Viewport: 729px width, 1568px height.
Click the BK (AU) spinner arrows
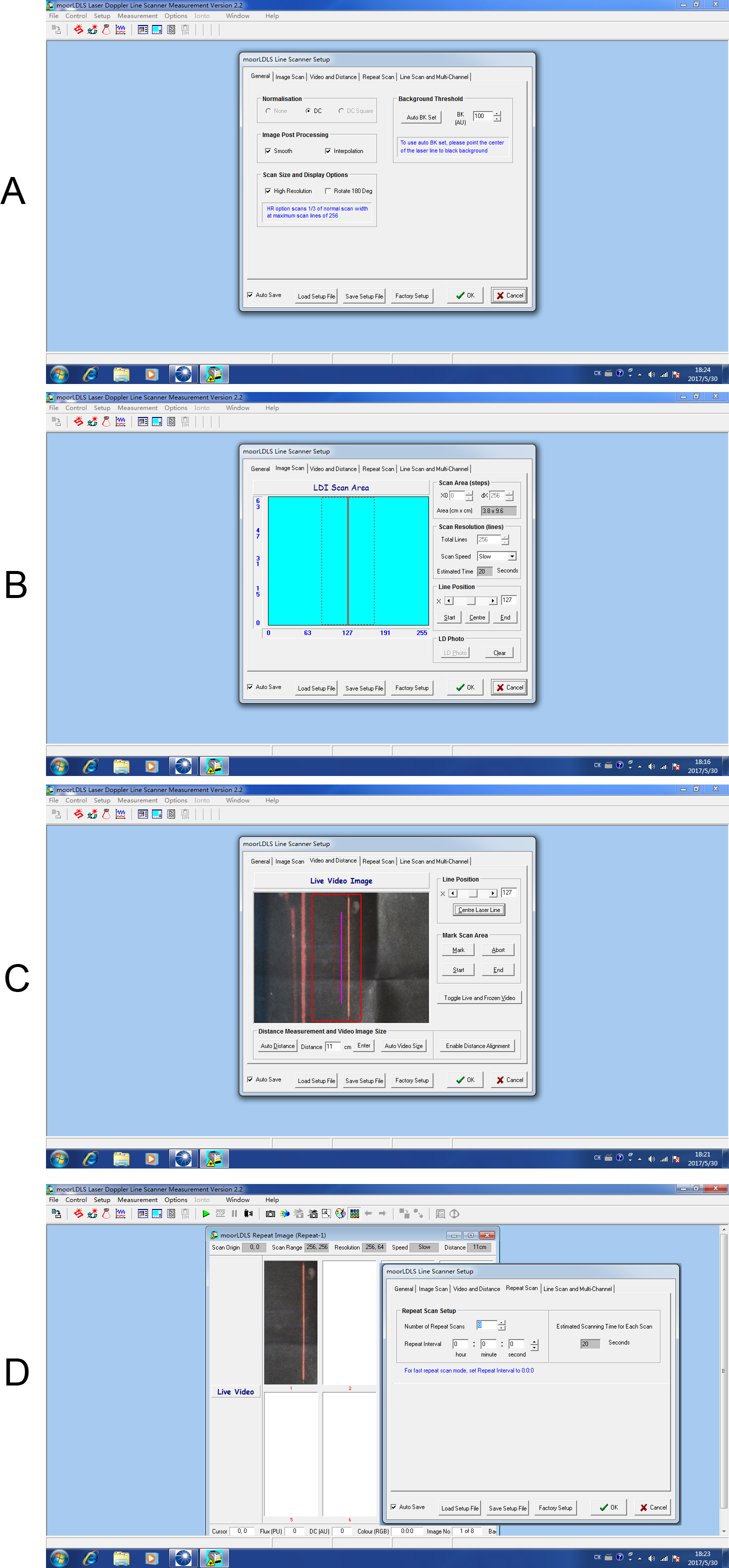[x=497, y=115]
